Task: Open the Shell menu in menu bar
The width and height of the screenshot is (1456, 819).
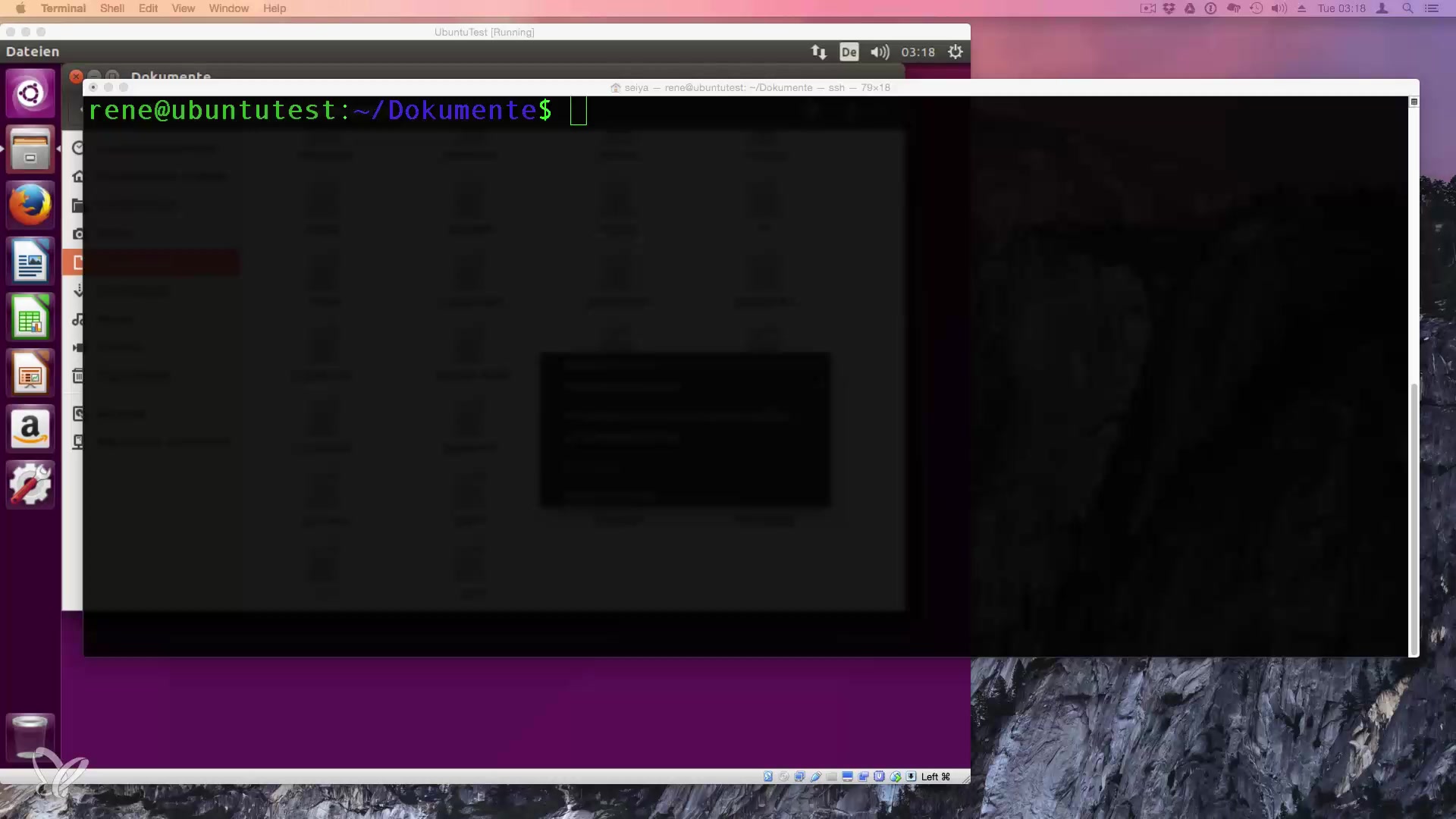Action: click(x=111, y=8)
